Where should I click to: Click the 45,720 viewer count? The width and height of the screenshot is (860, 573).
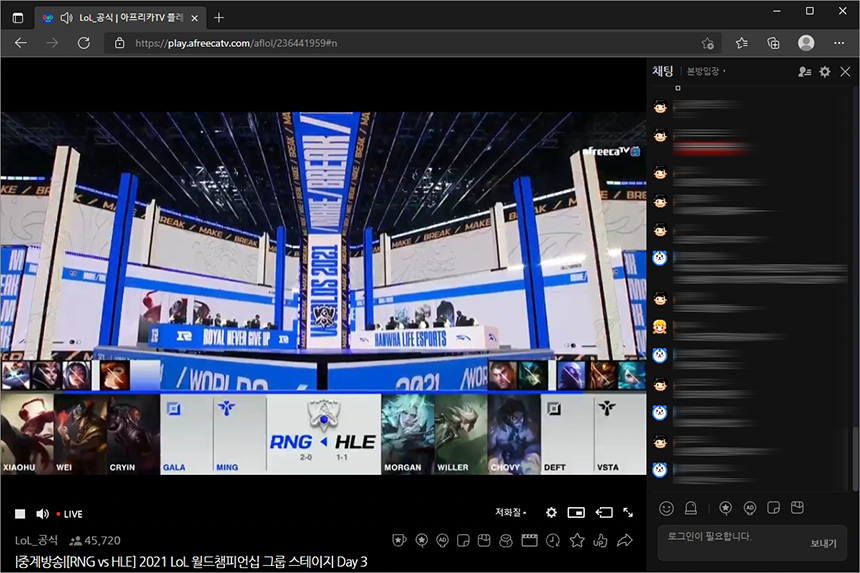coord(95,541)
